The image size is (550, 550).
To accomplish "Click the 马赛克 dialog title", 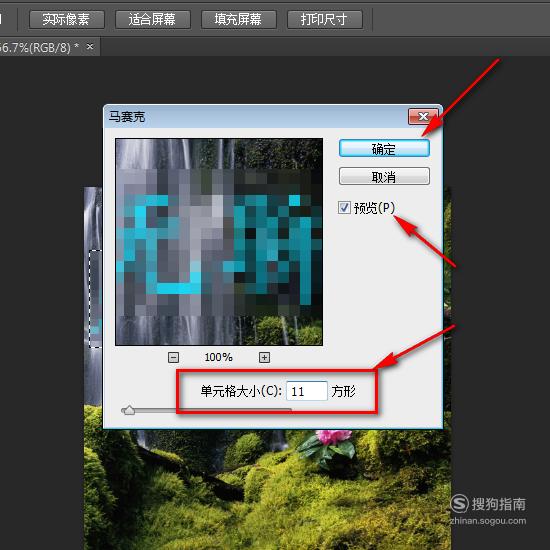I will click(x=127, y=117).
